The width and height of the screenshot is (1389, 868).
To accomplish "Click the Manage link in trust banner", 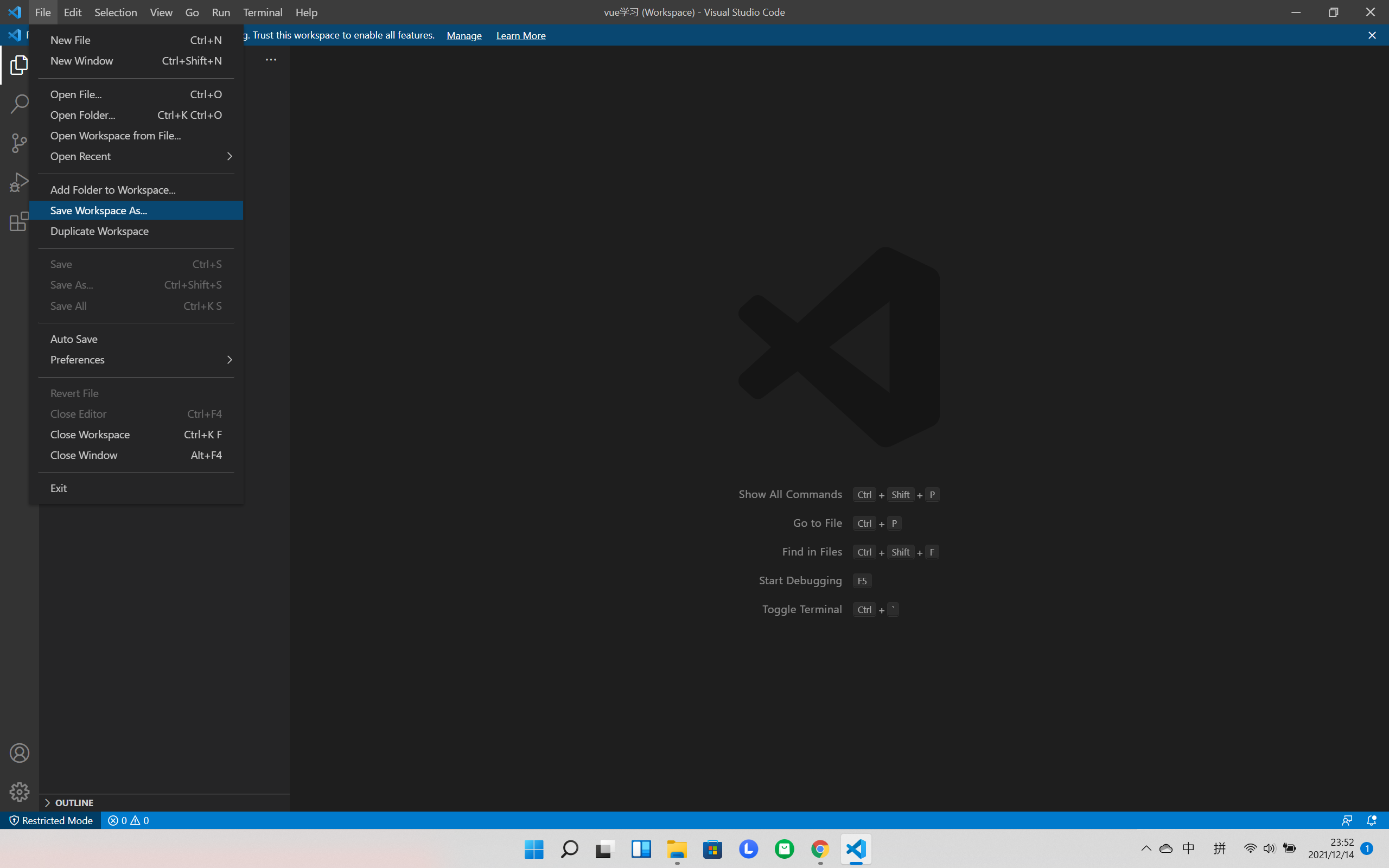I will coord(464,36).
